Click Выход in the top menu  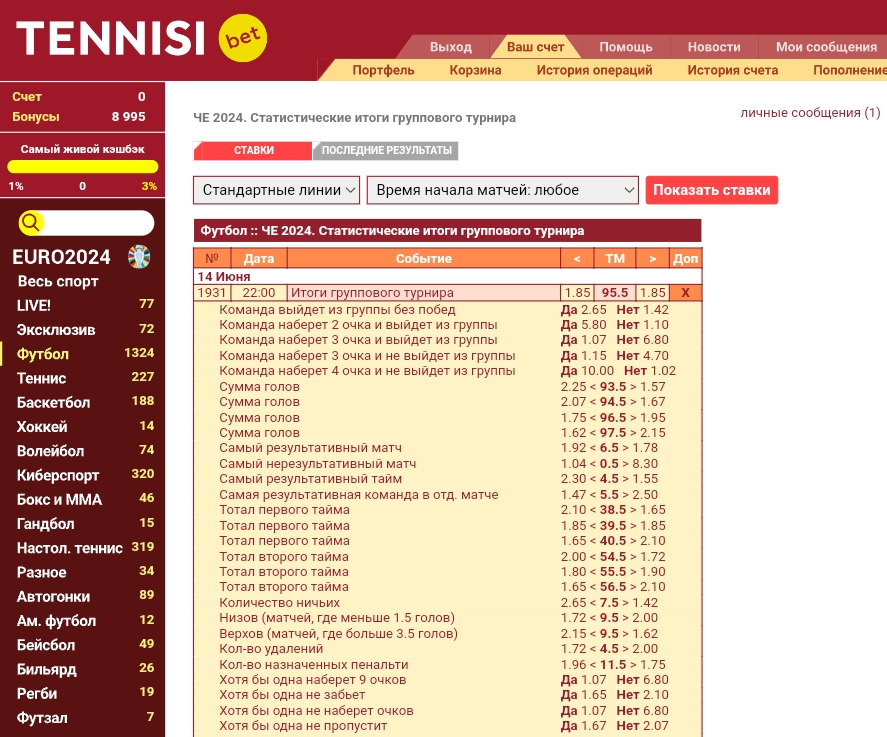pyautogui.click(x=450, y=47)
